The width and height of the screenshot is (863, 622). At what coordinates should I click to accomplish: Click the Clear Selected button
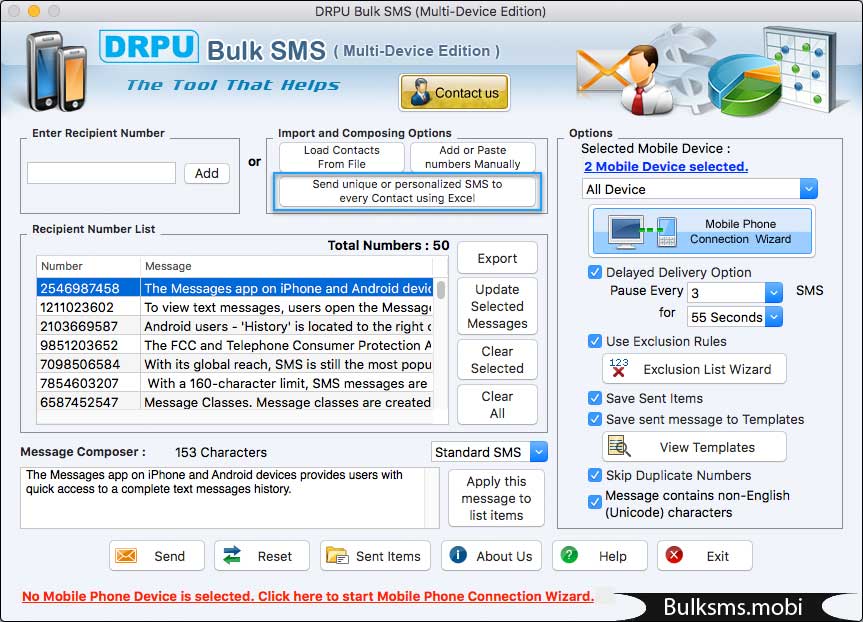pos(497,359)
